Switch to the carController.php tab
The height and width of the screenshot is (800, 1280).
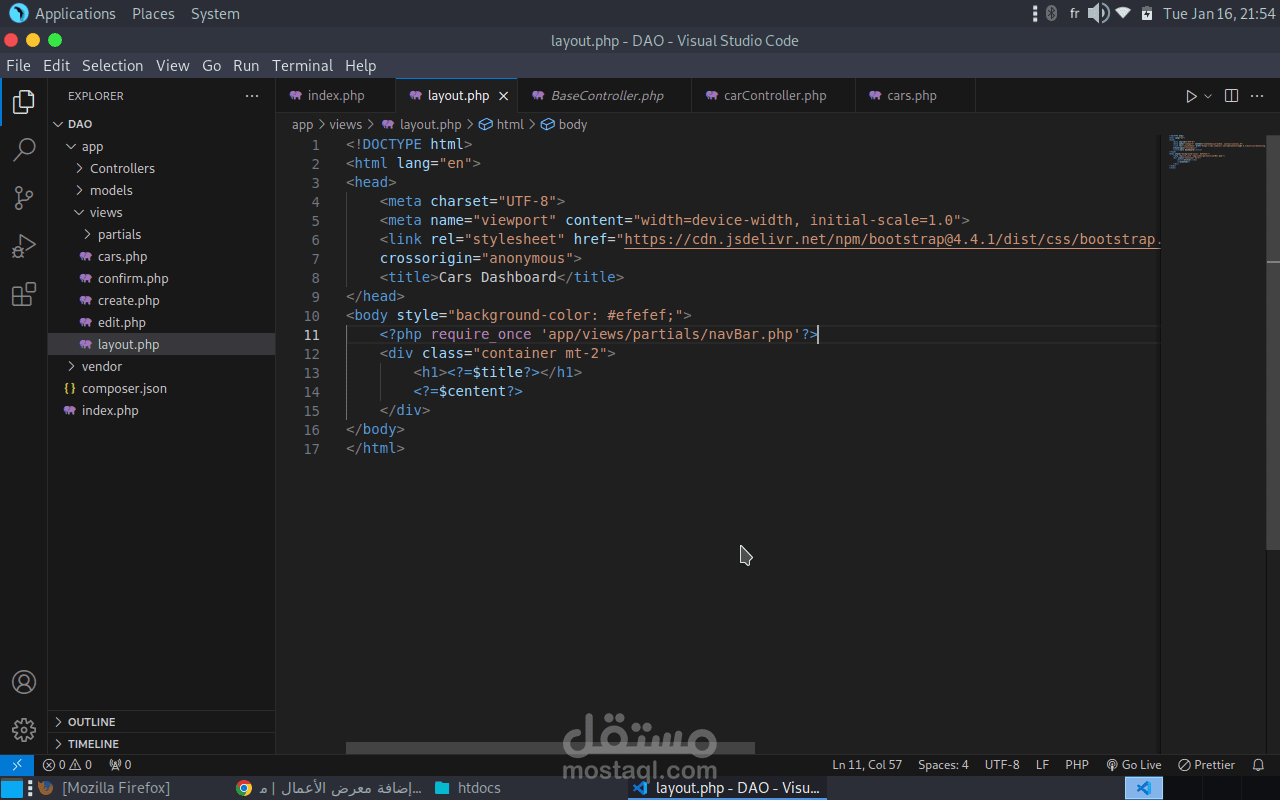click(774, 96)
